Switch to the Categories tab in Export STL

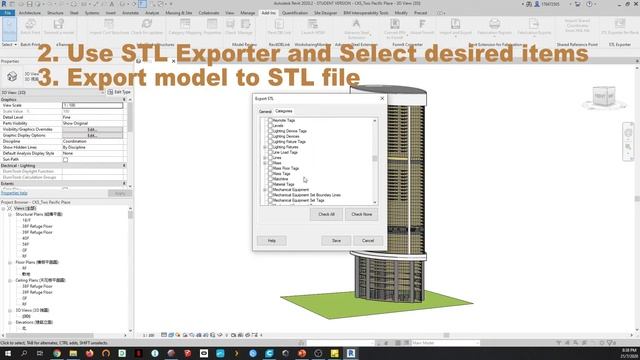click(283, 111)
